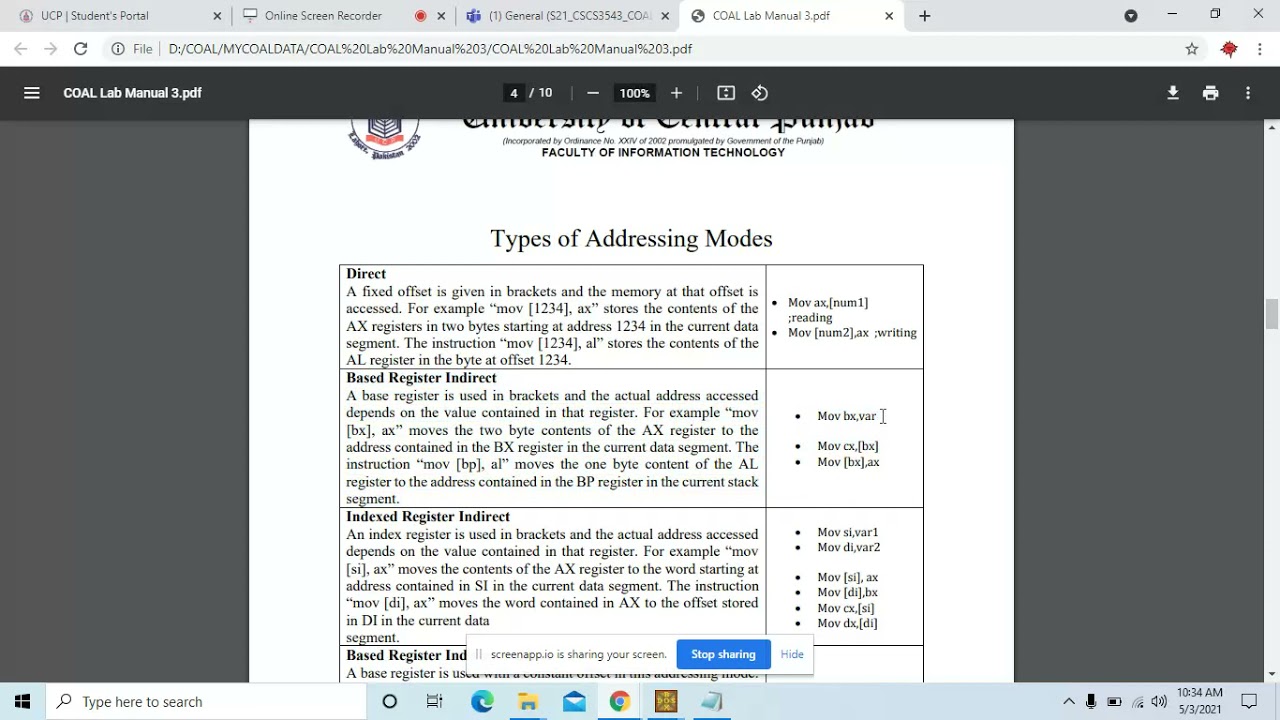The image size is (1280, 720).
Task: Show hidden system tray icons
Action: tap(1068, 702)
